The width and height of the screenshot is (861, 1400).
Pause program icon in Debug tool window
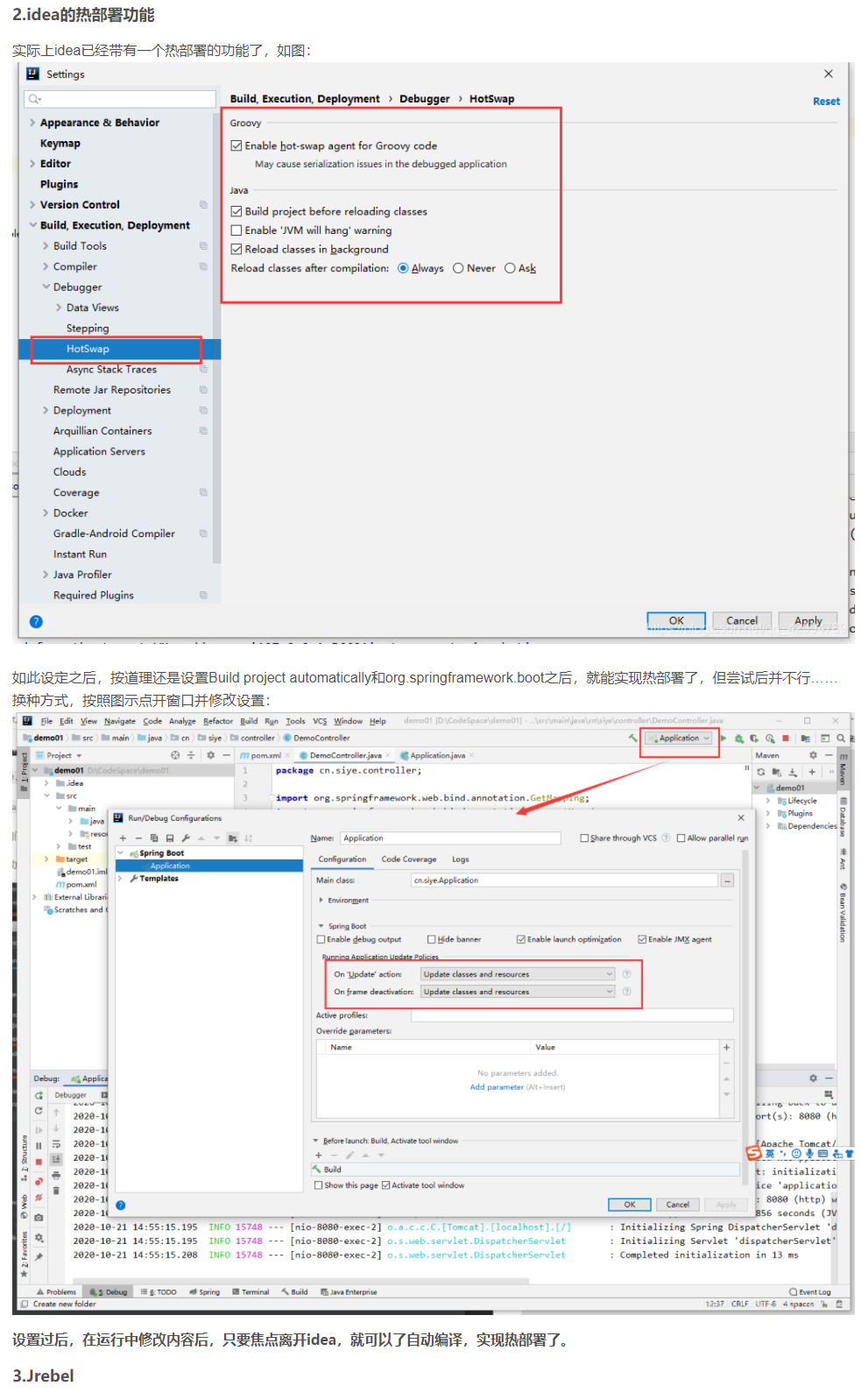[39, 1146]
